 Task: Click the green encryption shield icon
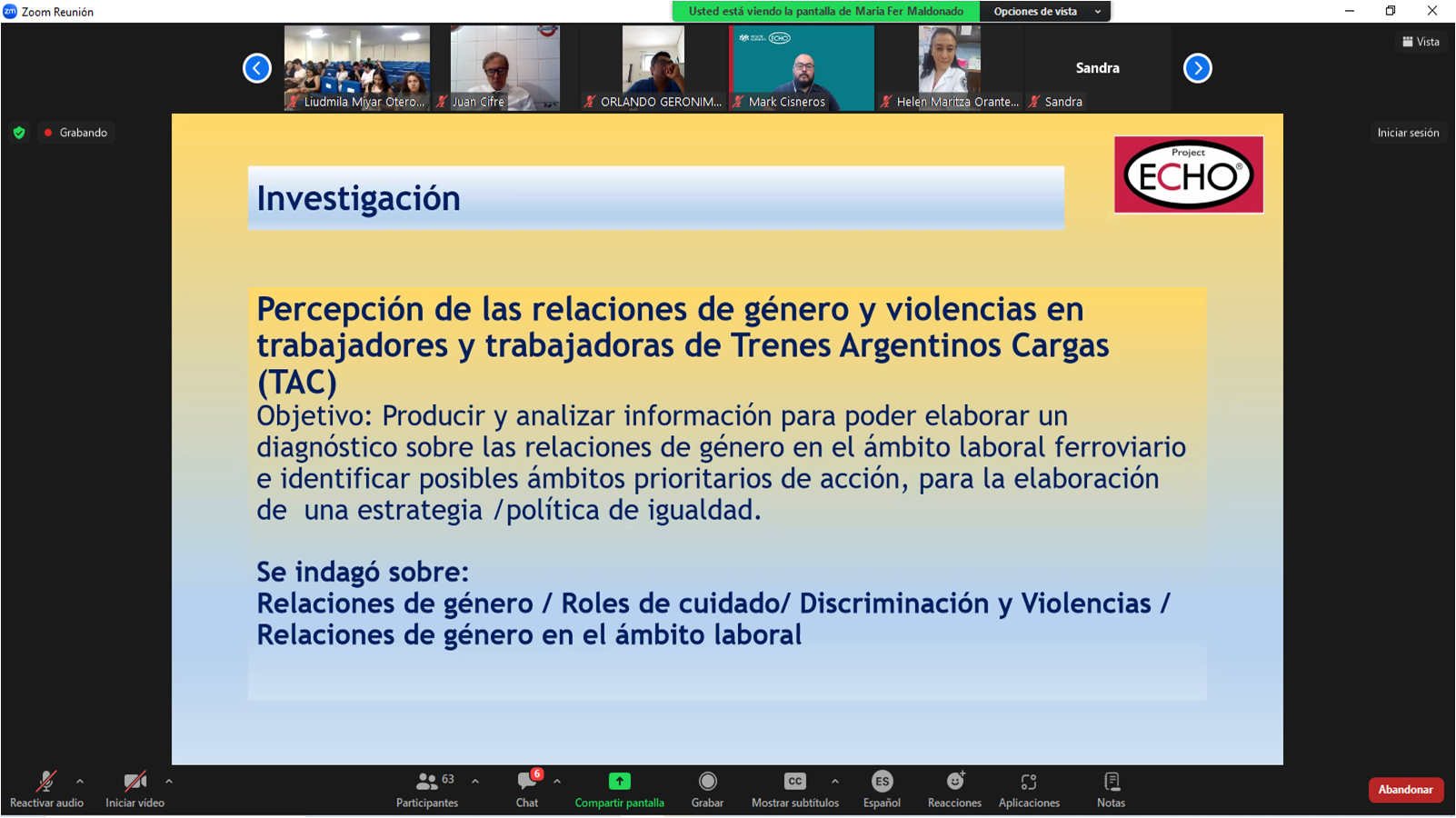pyautogui.click(x=19, y=133)
